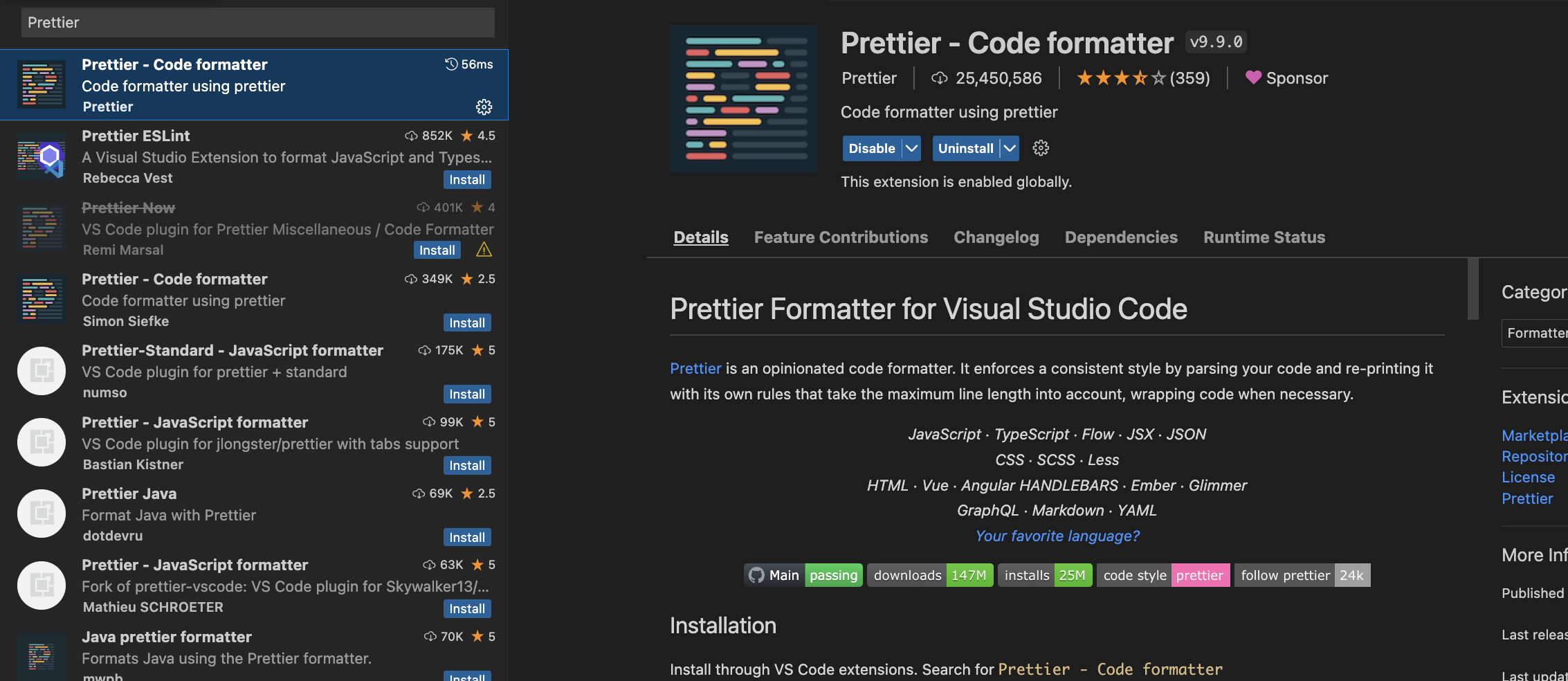
Task: Click the 25,450,586 install count
Action: pyautogui.click(x=999, y=78)
